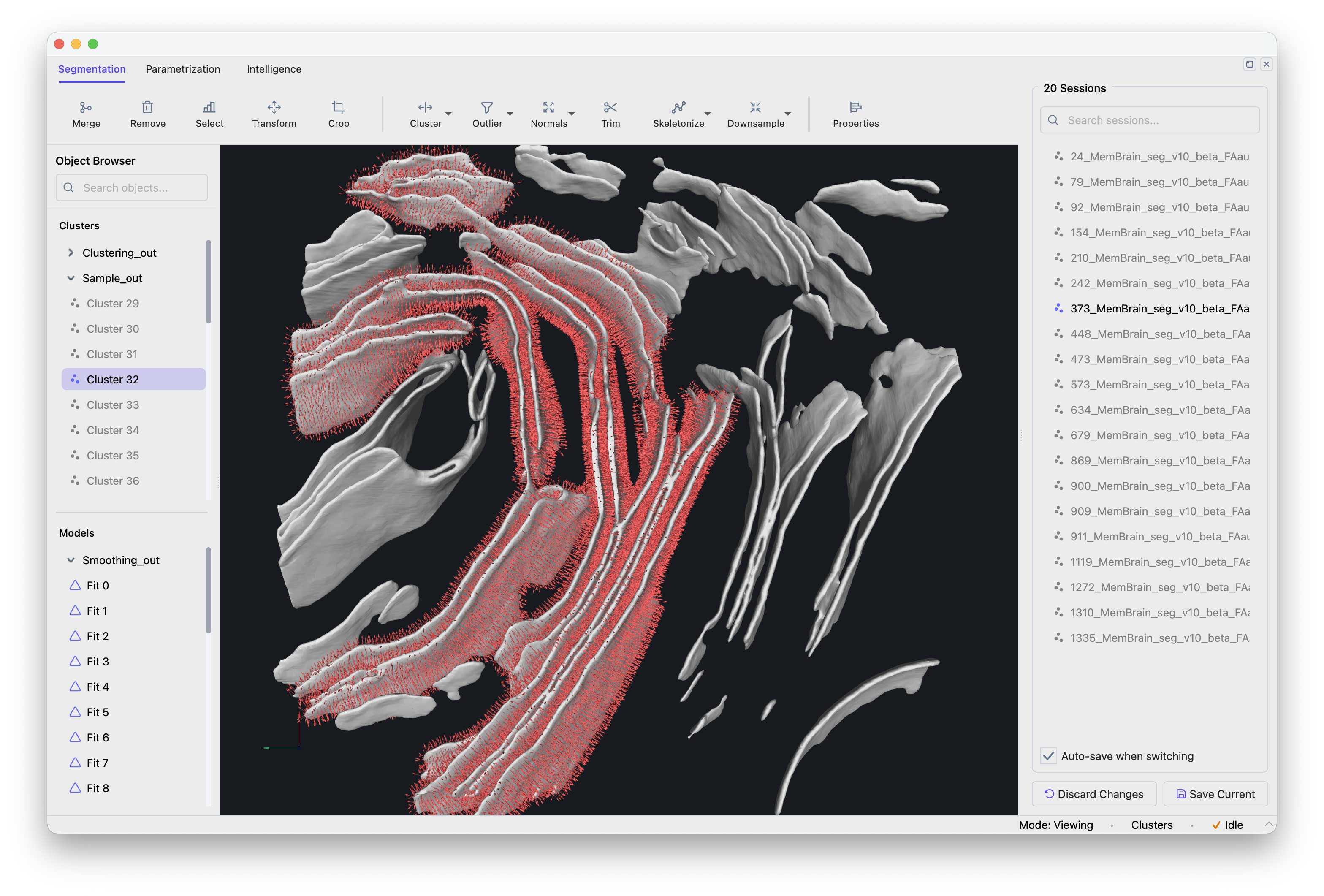Expand the Clustering_out group
Screen dimensions: 1324x896
tap(71, 253)
